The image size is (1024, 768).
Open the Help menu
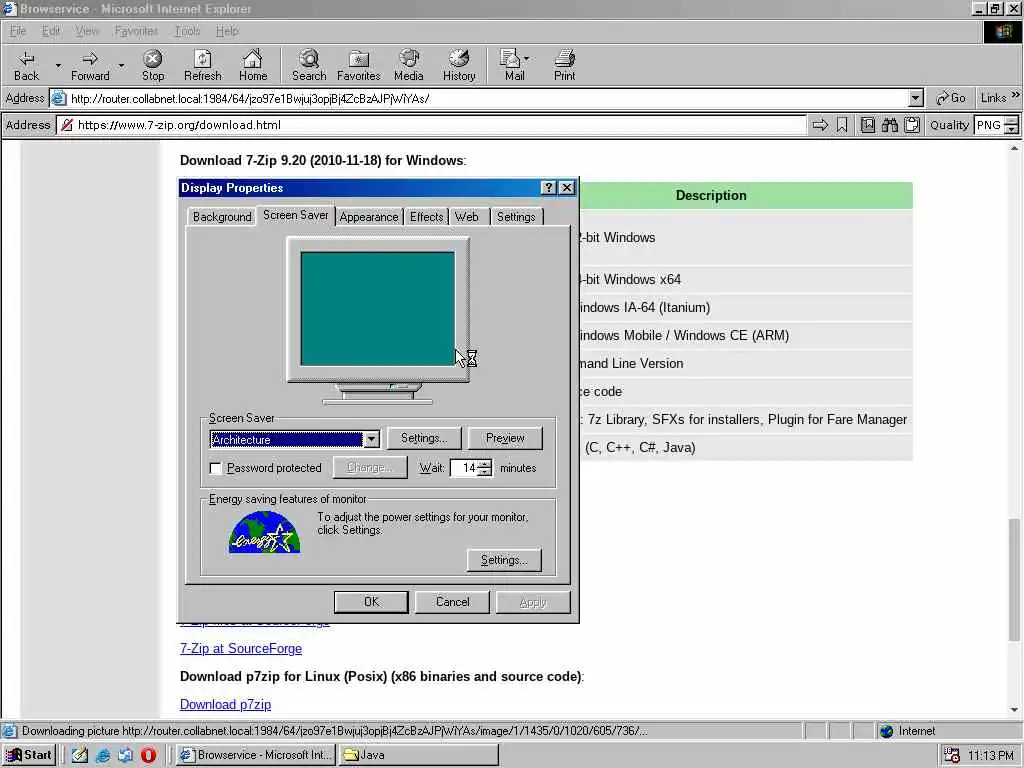[227, 31]
